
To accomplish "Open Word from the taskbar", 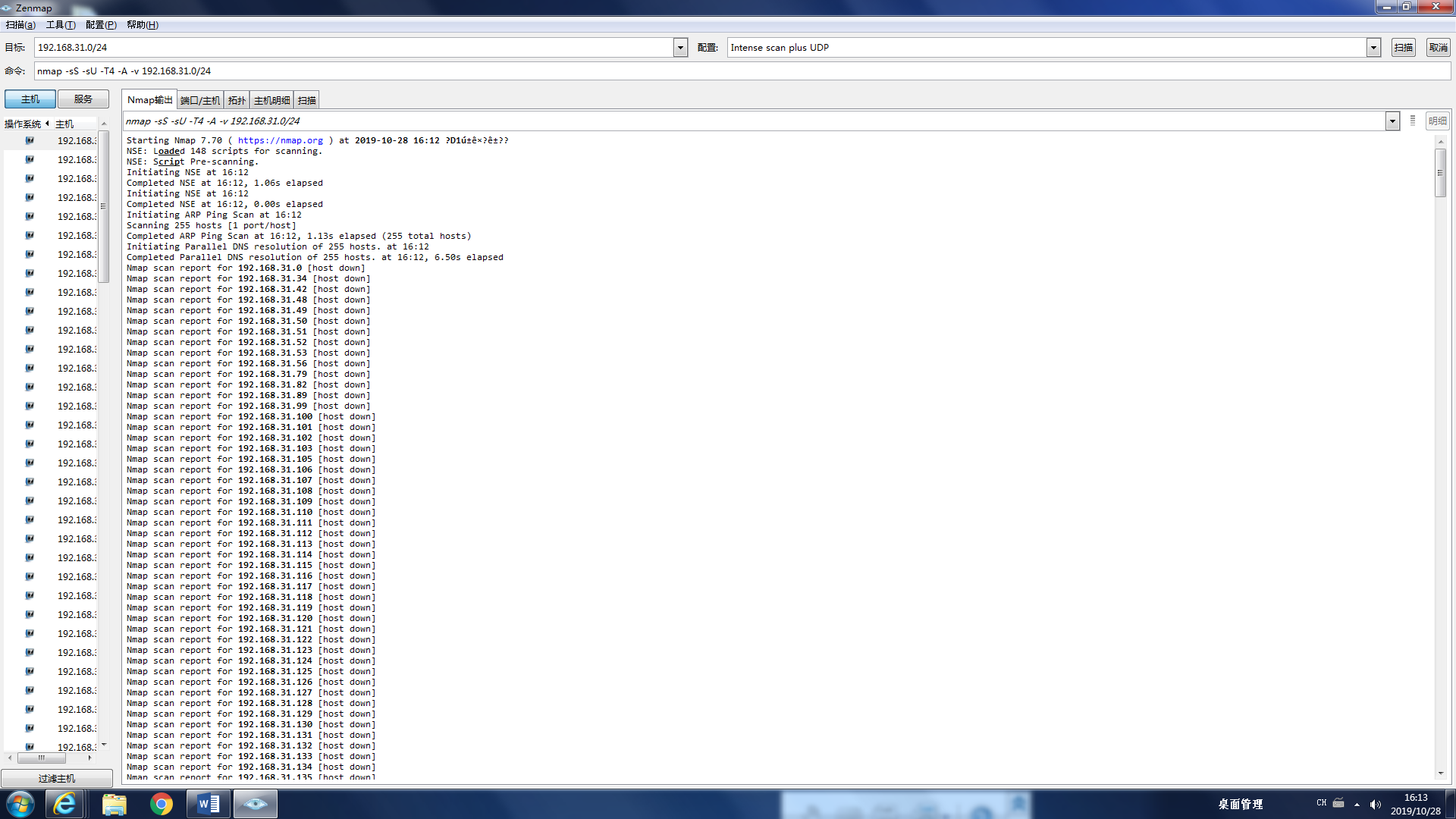I will point(208,804).
